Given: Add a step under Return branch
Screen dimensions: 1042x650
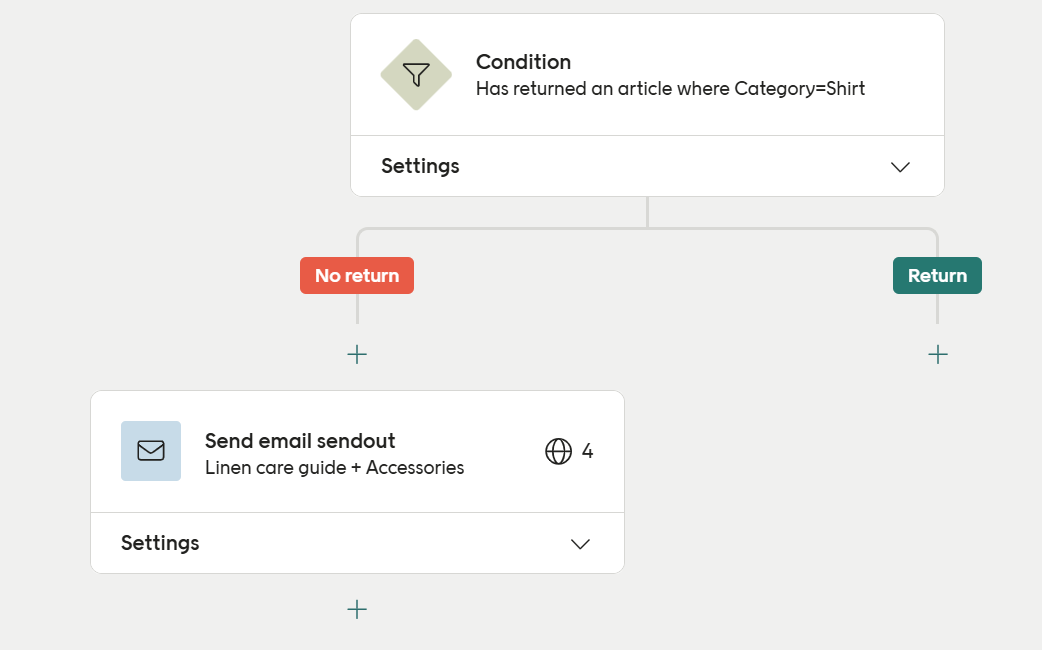Looking at the screenshot, I should (x=937, y=354).
